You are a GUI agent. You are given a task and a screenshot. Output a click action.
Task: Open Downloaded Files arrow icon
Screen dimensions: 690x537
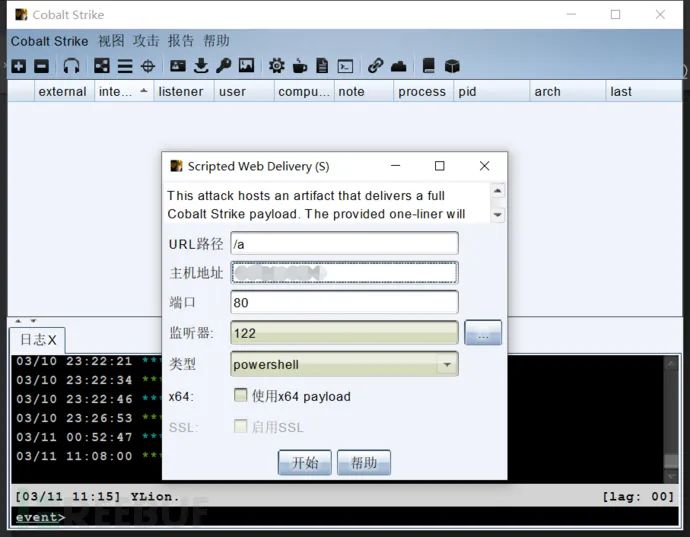tap(201, 66)
